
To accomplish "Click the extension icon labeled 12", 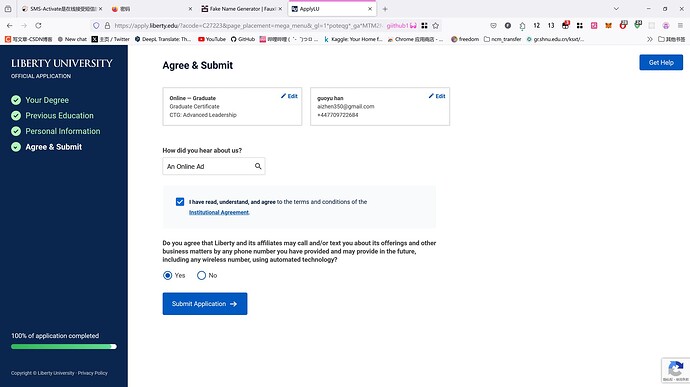I will click(x=536, y=26).
